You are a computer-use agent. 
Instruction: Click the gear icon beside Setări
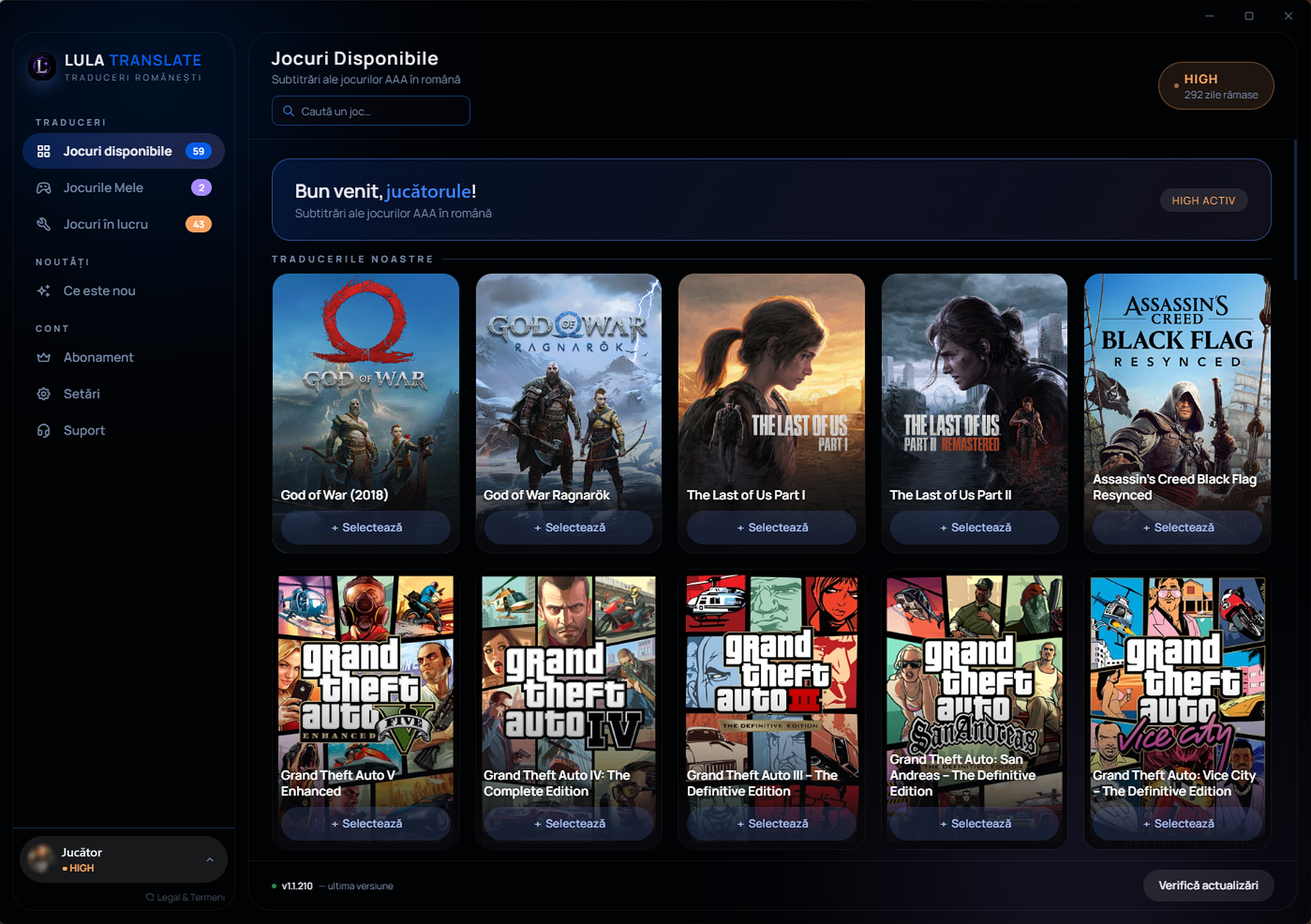[x=44, y=394]
